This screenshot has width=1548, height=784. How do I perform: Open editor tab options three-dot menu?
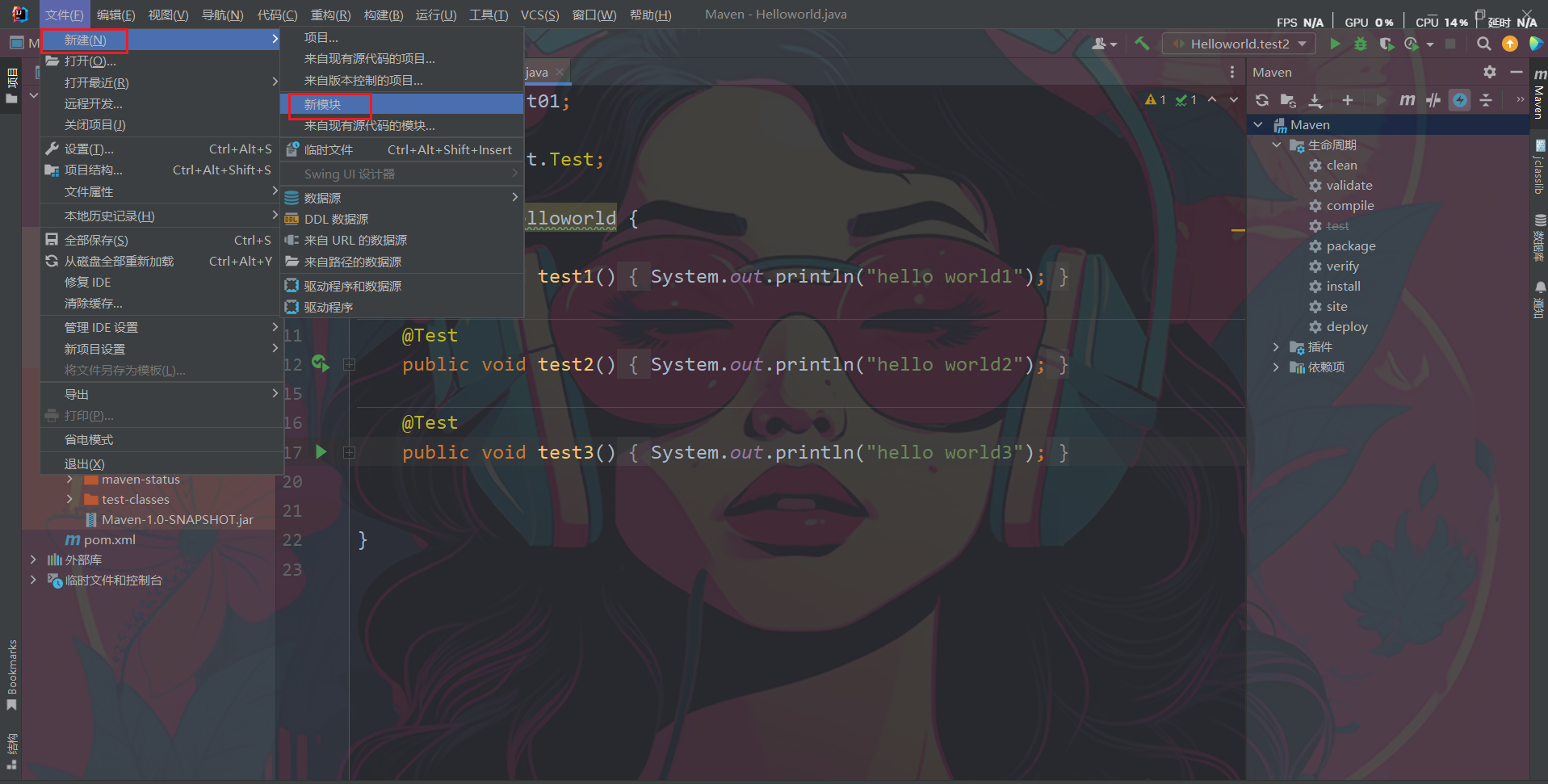[x=1231, y=72]
